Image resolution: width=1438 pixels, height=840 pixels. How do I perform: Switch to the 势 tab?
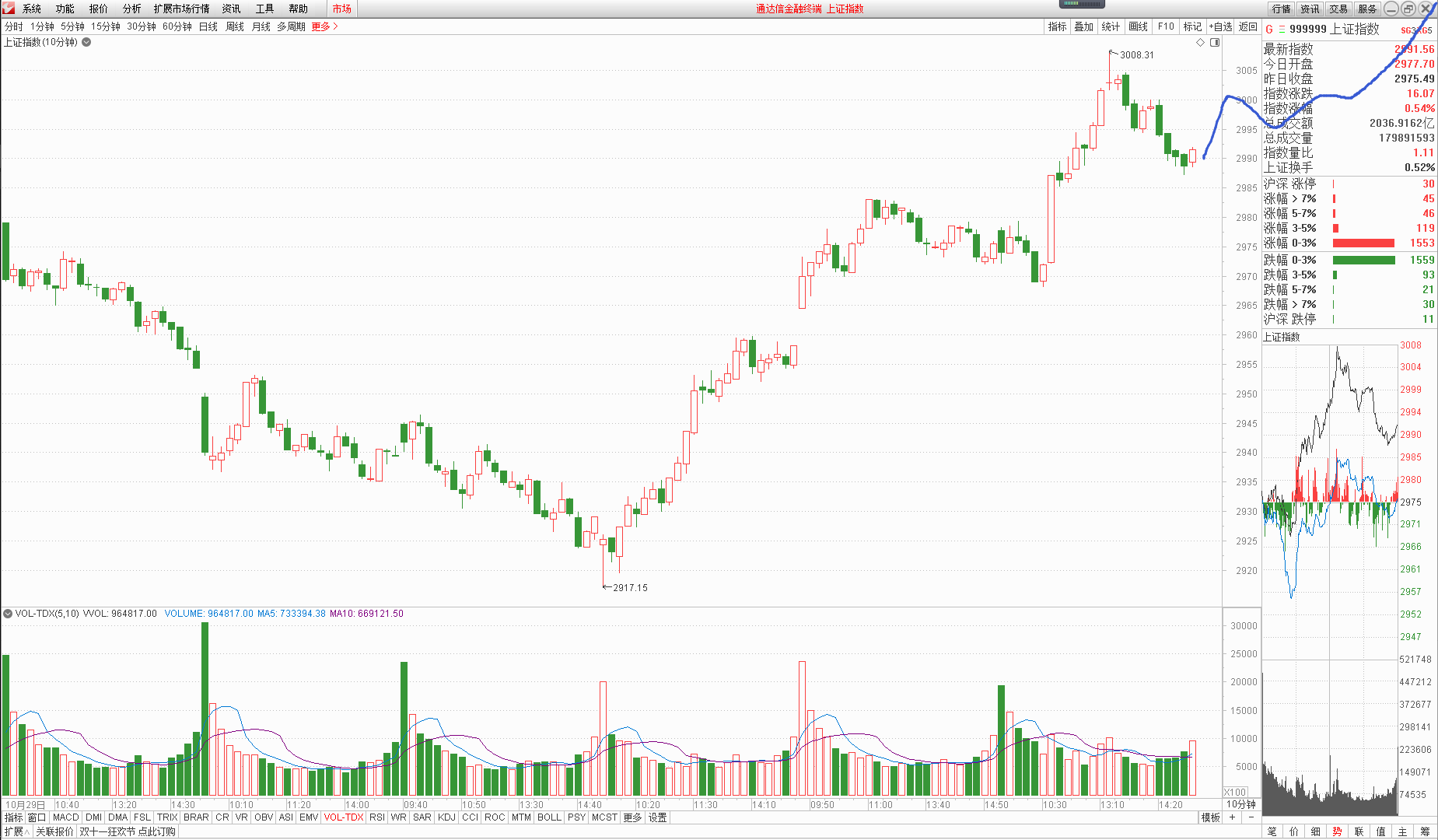click(x=1337, y=831)
